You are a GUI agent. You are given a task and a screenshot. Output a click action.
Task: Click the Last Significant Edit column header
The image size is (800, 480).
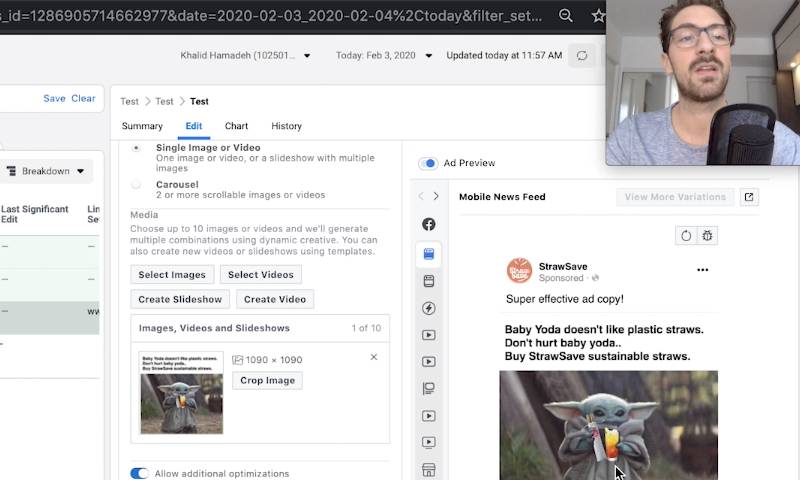coord(34,214)
